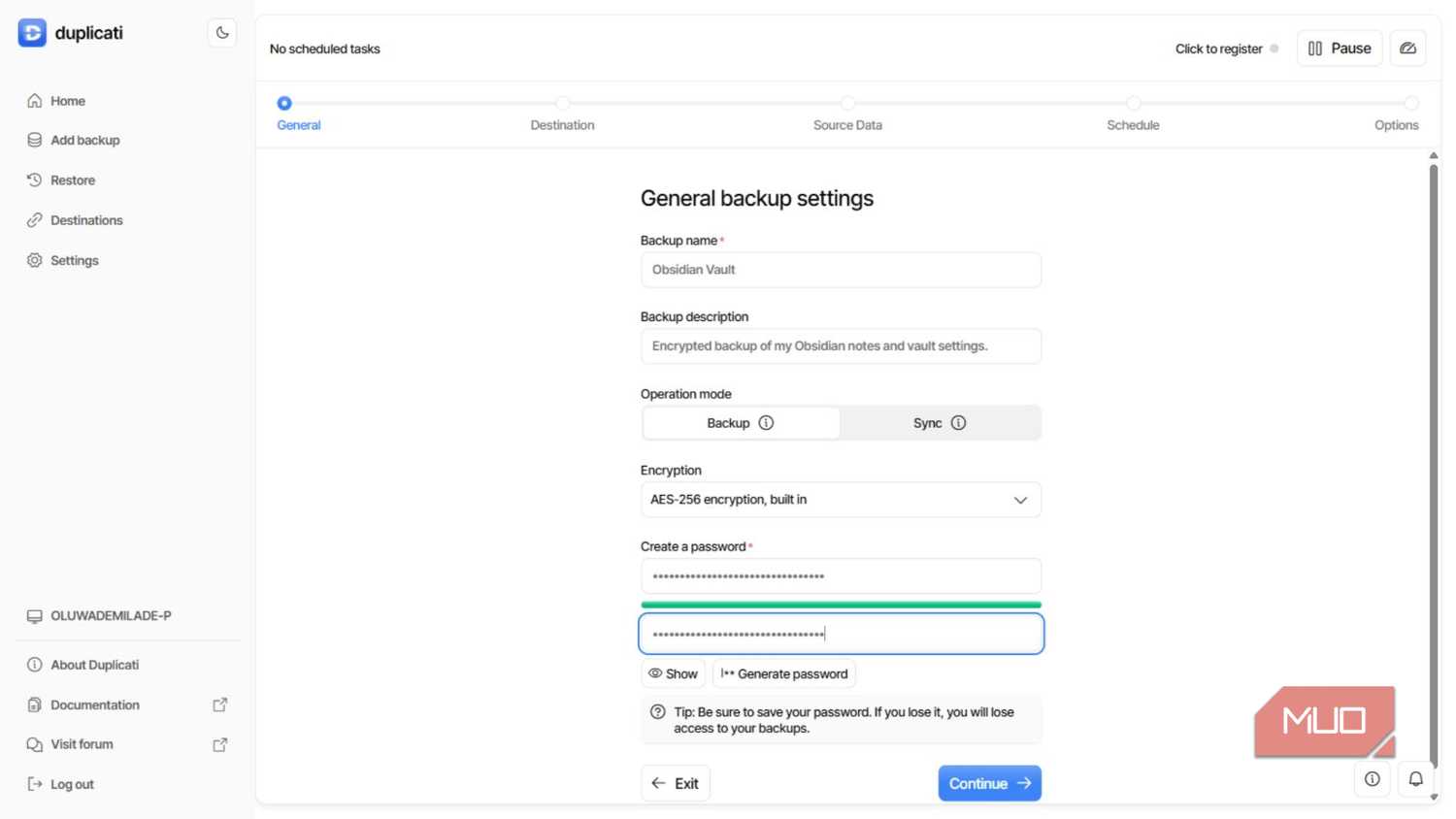The width and height of the screenshot is (1456, 819).
Task: Click the Create a password field
Action: click(x=841, y=576)
